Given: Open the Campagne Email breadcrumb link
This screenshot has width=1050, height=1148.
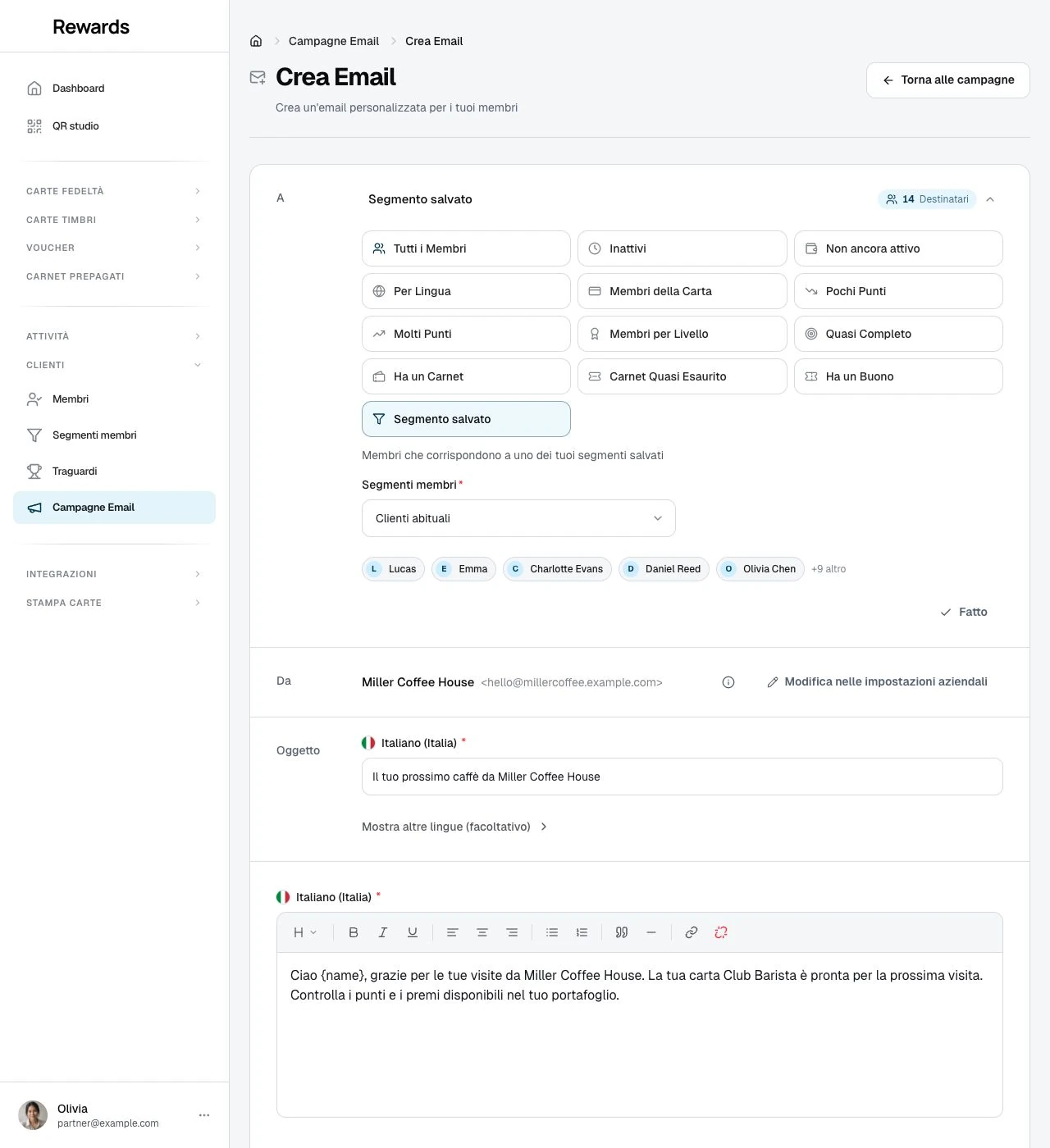Looking at the screenshot, I should [334, 41].
